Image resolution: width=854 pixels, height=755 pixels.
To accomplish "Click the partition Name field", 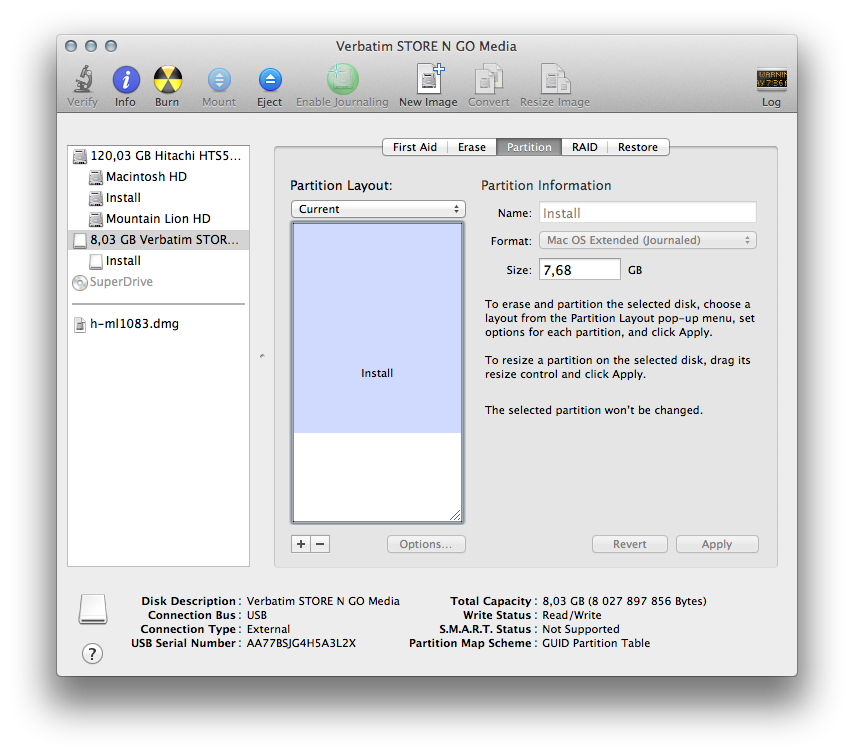I will coord(648,213).
